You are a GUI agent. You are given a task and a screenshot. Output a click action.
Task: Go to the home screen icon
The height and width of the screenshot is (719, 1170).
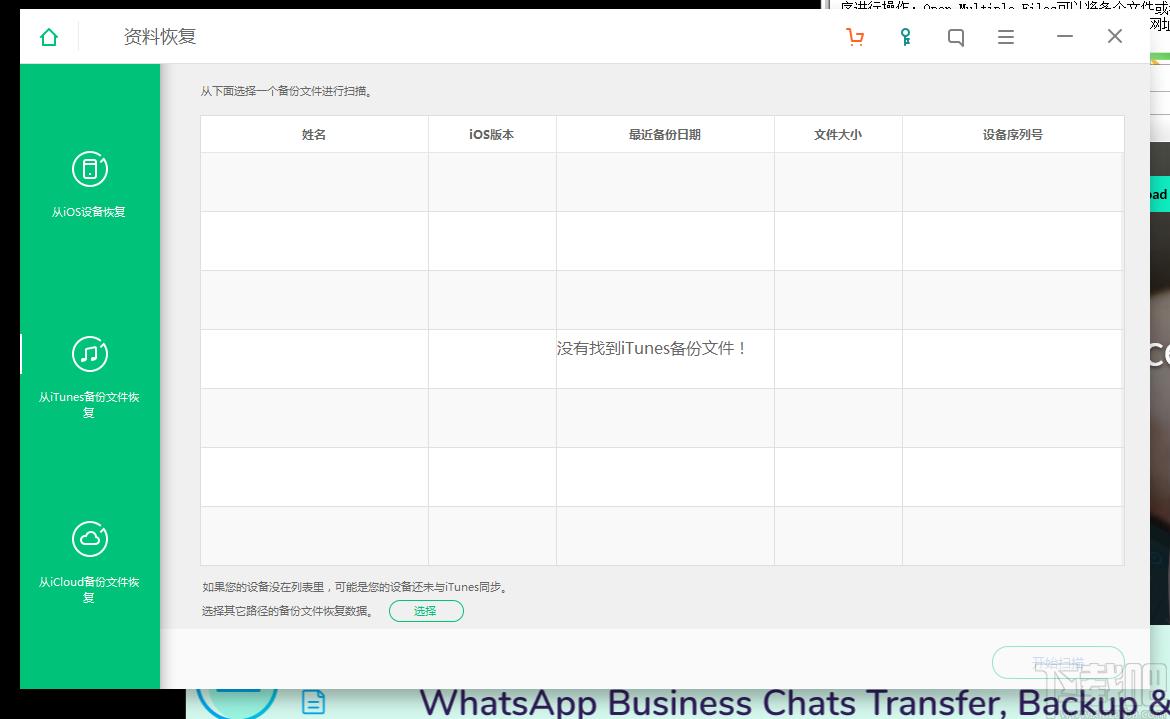tap(49, 37)
